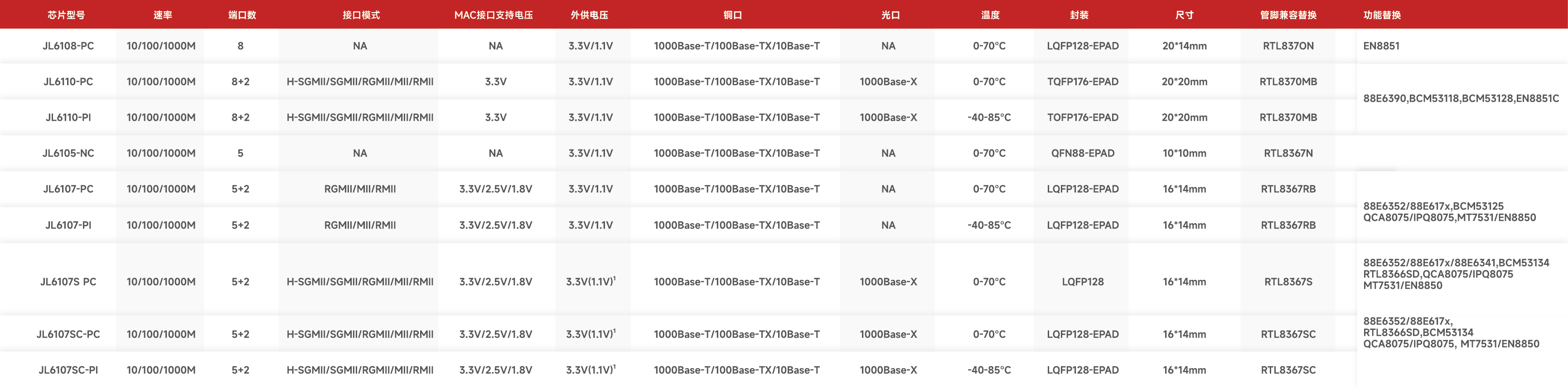Click the 外供电压 column header
This screenshot has width=1568, height=388.
589,14
